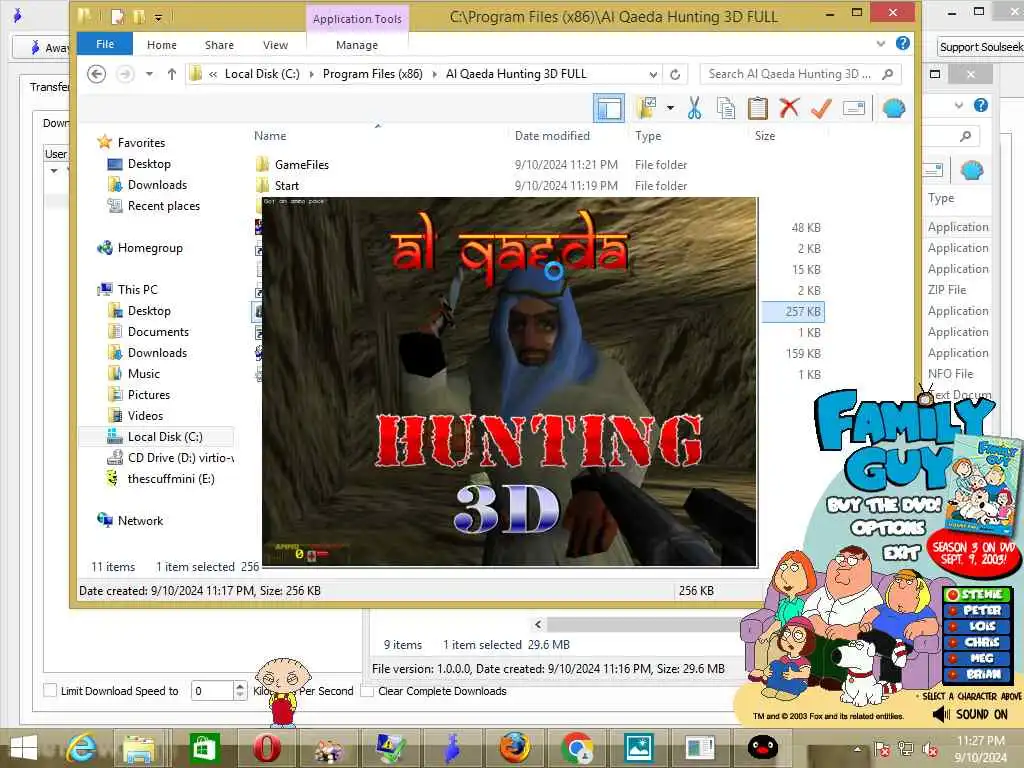Tick Clear Complete Downloads checkbox in Soulseek

pos(367,690)
